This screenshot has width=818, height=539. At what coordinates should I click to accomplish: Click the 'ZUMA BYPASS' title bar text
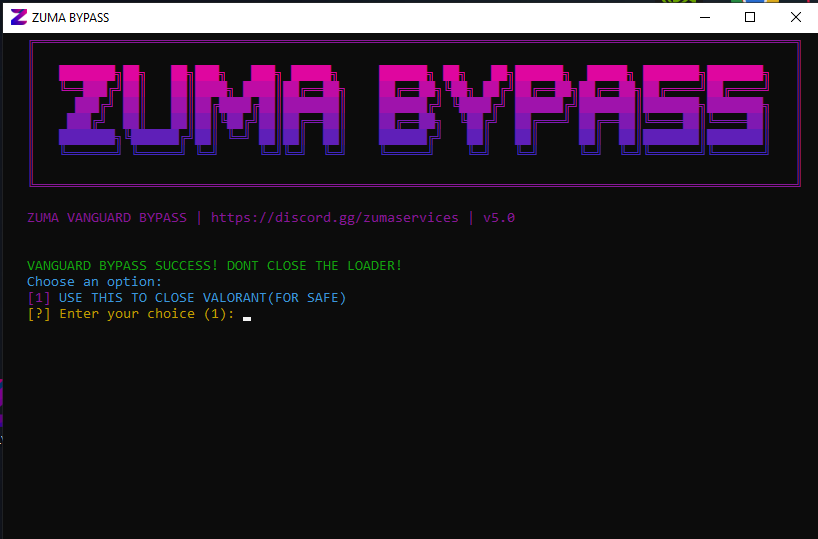tap(70, 18)
